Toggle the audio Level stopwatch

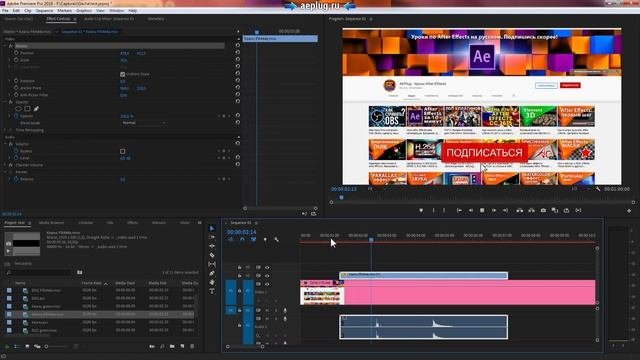tap(16, 158)
